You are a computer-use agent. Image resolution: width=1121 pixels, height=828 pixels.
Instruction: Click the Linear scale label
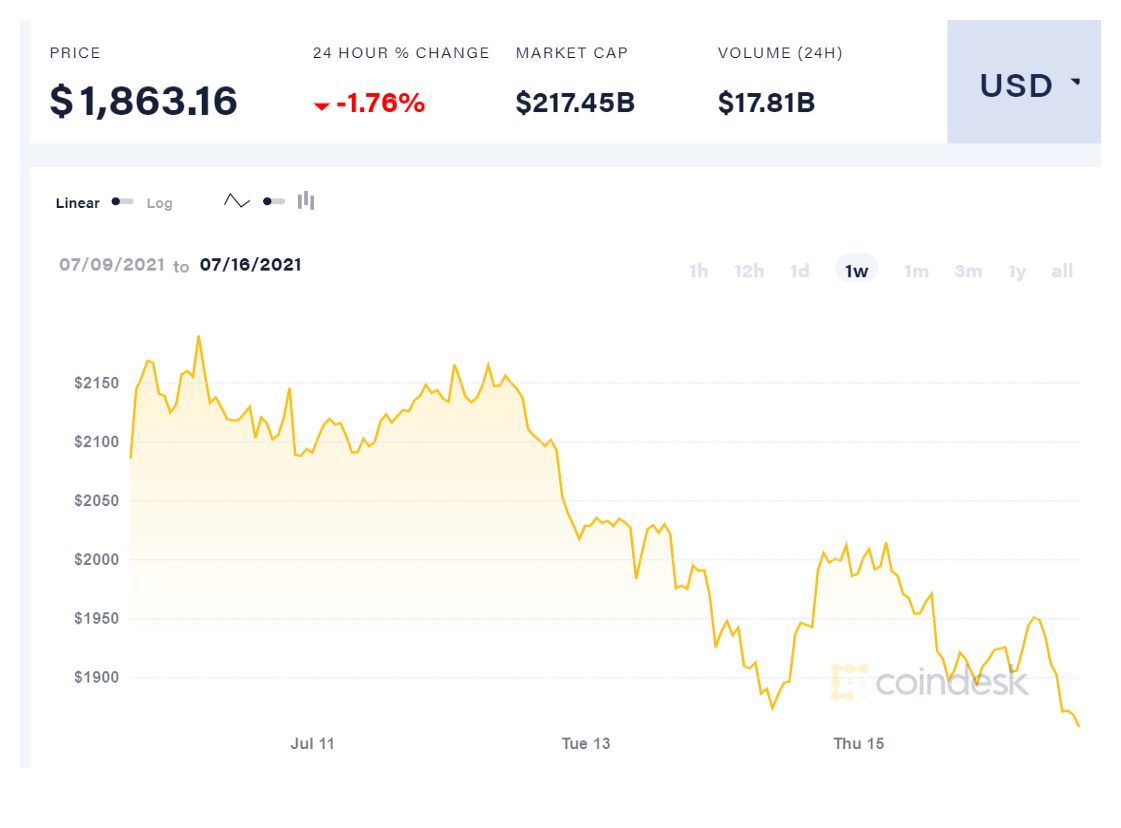tap(78, 203)
